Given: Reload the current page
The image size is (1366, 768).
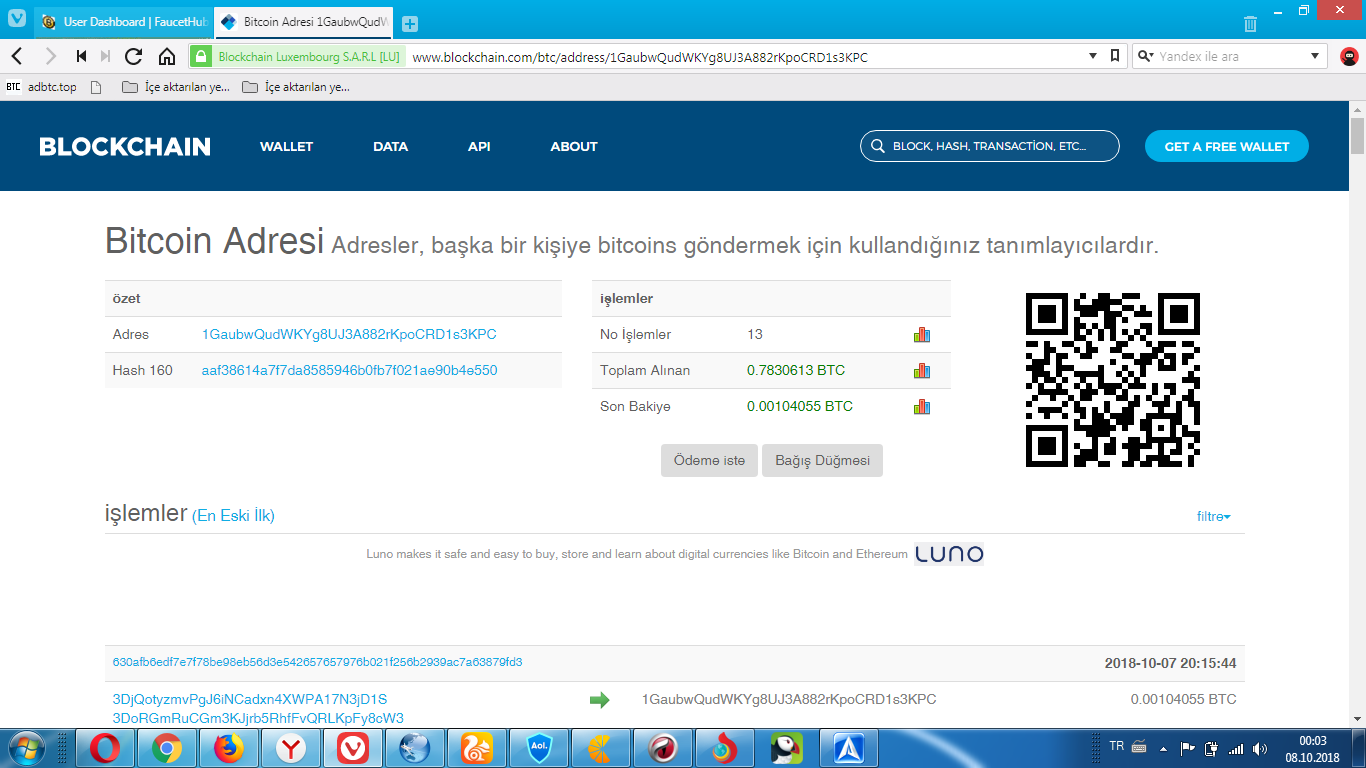Looking at the screenshot, I should (x=134, y=57).
